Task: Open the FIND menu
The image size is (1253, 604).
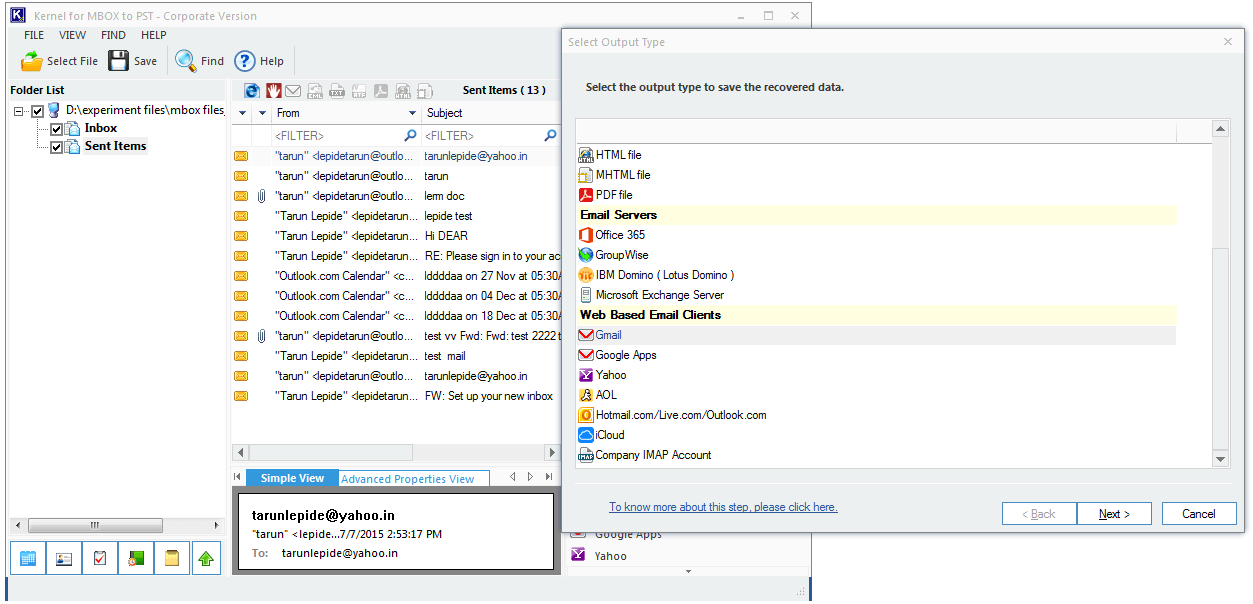Action: pos(114,35)
